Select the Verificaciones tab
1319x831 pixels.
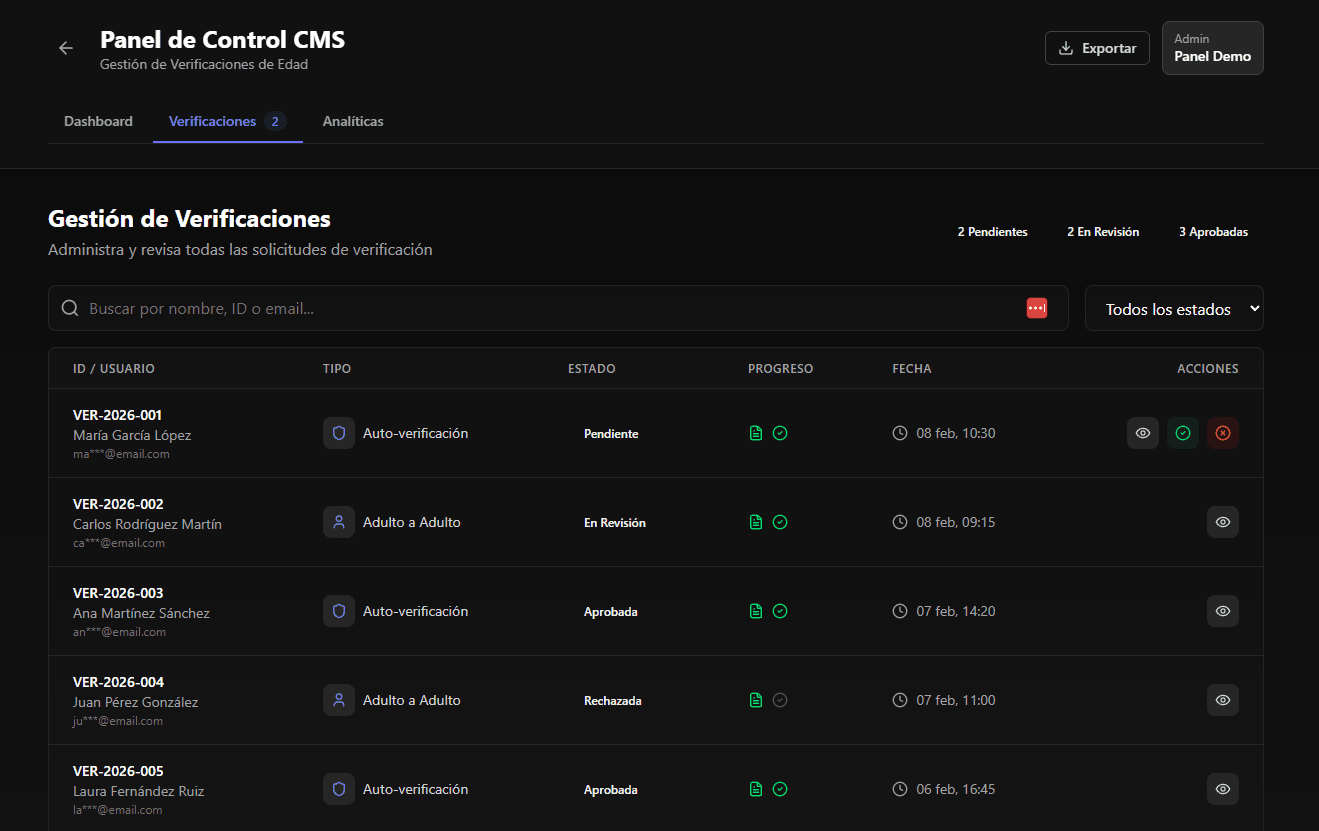(x=228, y=121)
